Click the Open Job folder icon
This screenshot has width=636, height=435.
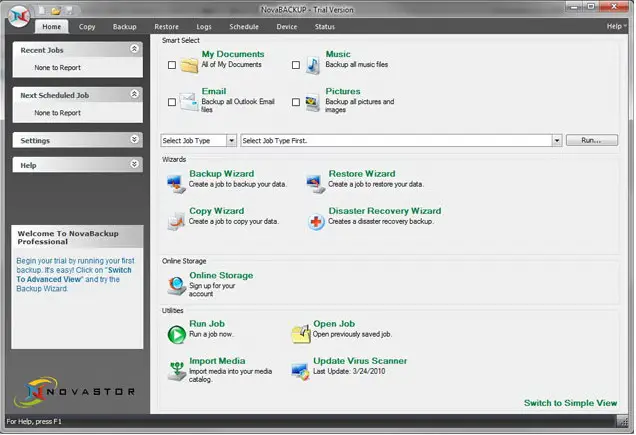click(301, 334)
